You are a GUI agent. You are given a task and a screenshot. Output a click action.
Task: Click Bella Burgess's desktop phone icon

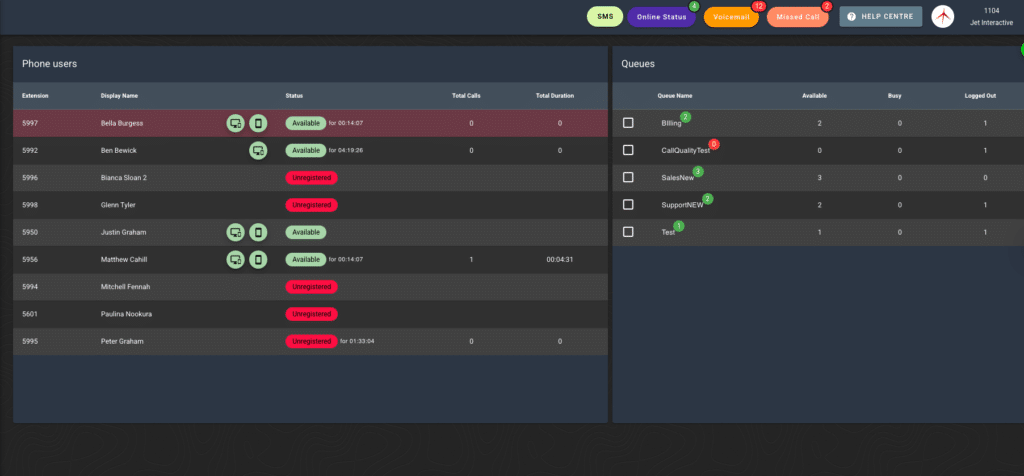235,123
